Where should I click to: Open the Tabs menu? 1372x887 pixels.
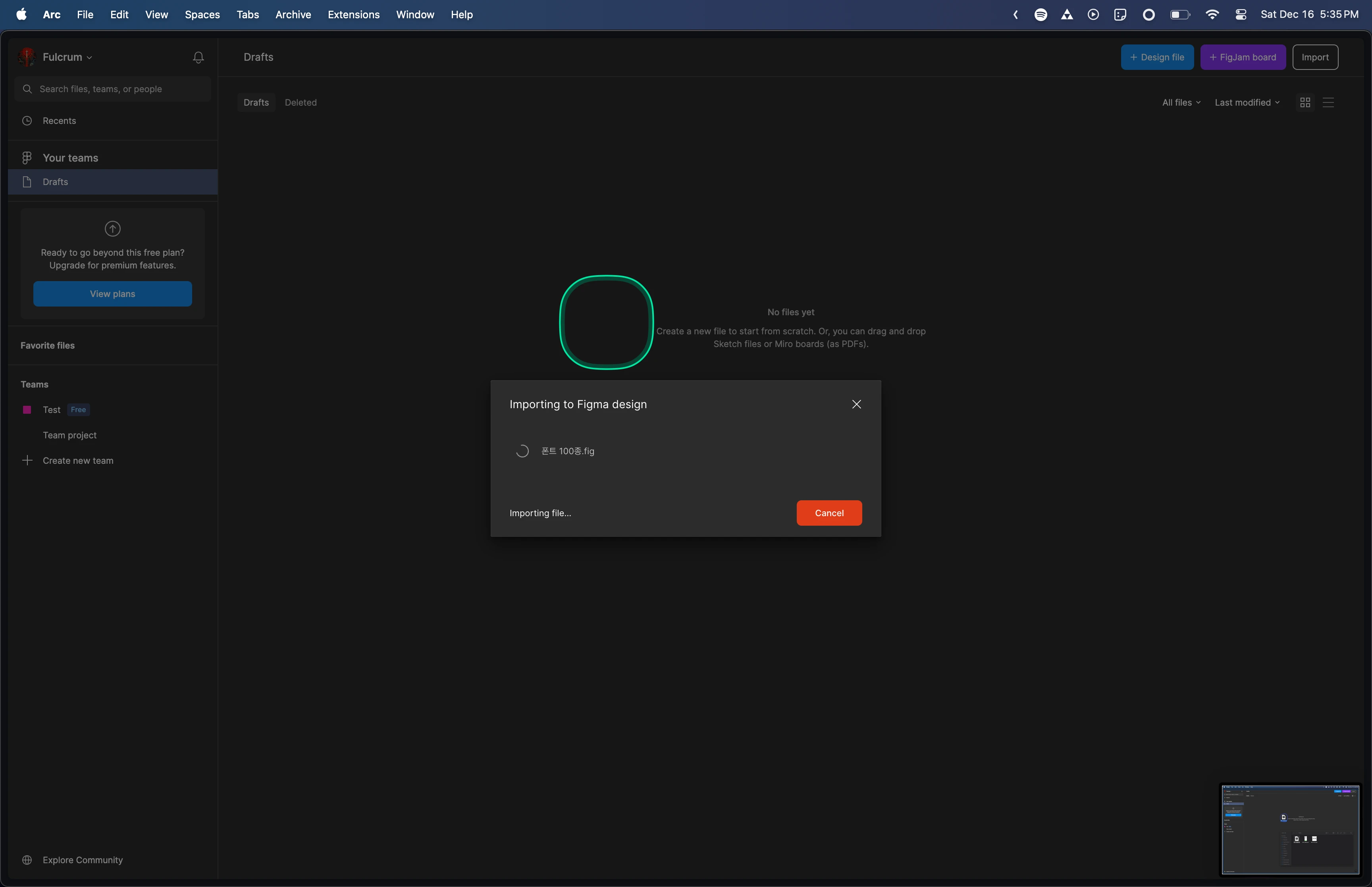[248, 14]
